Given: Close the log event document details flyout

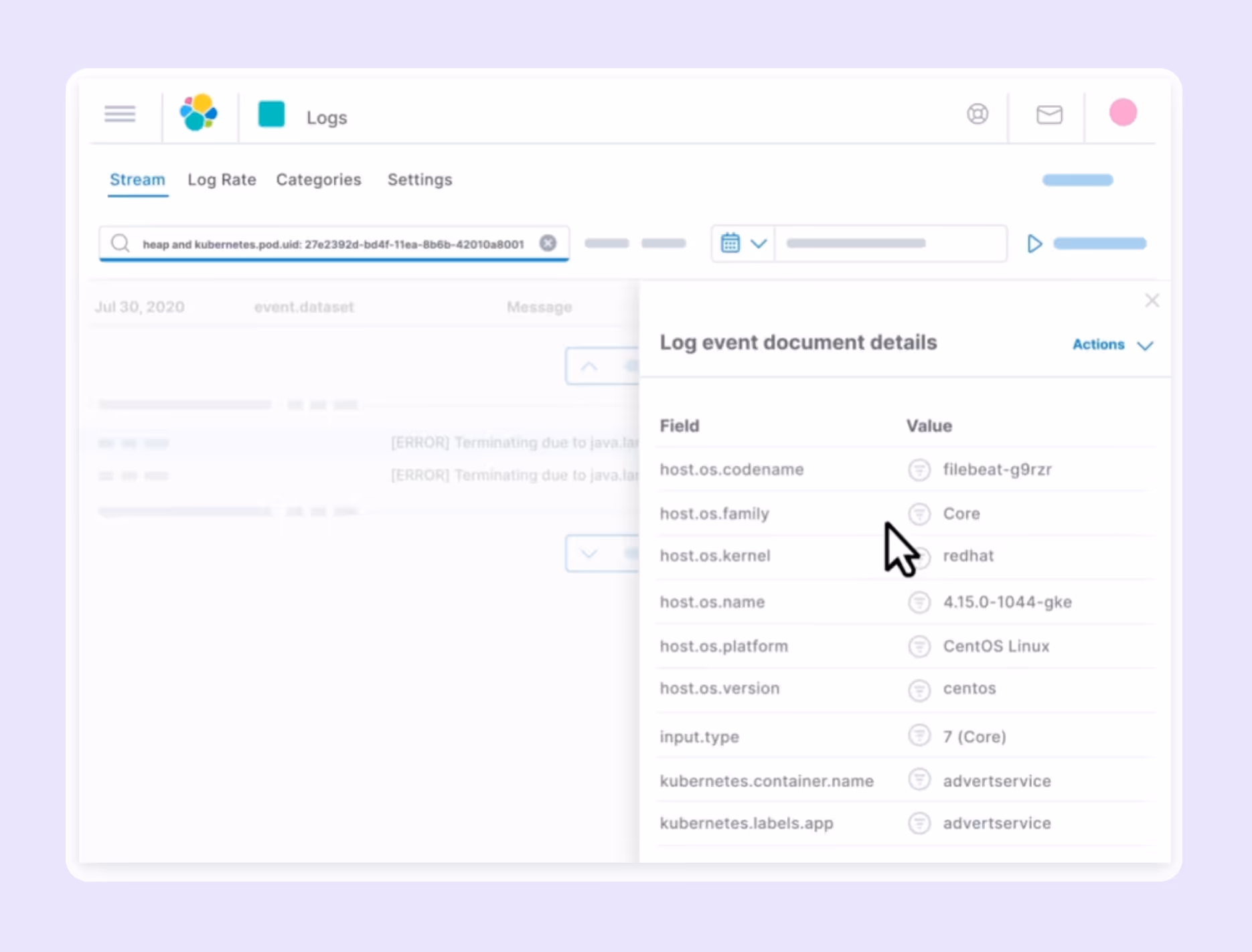Looking at the screenshot, I should (1152, 301).
